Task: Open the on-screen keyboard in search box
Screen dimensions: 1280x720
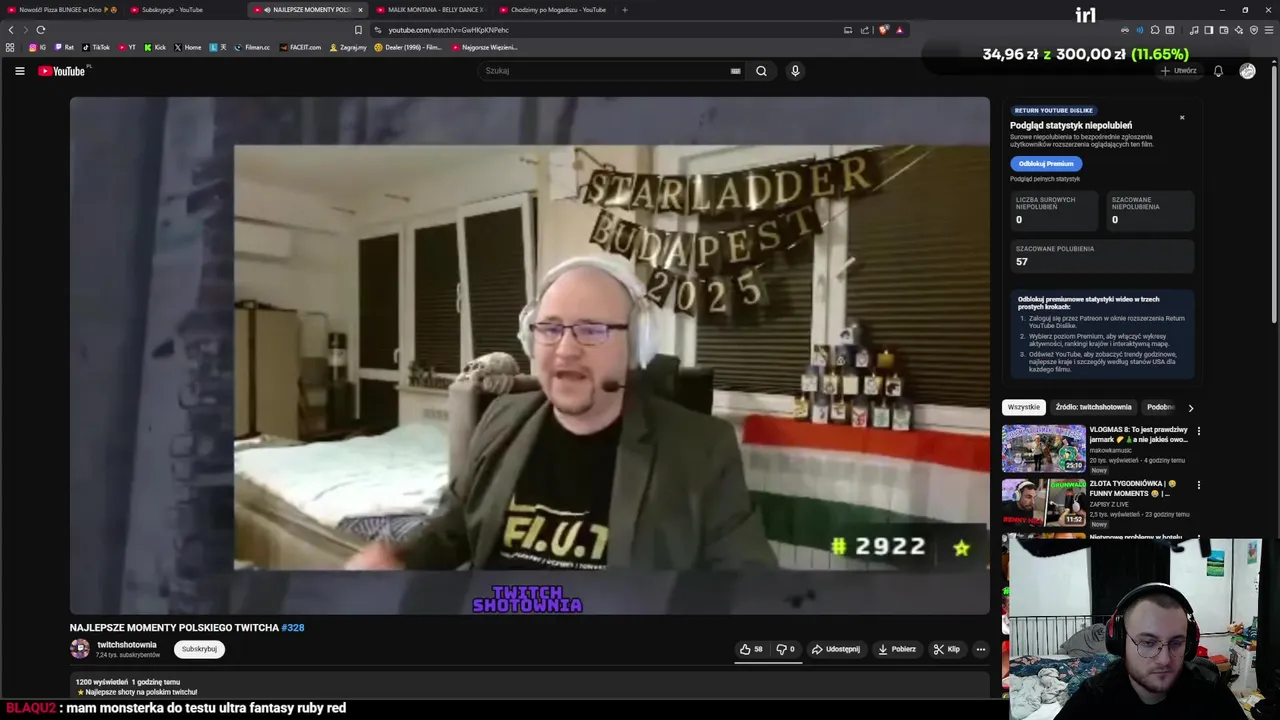Action: click(x=735, y=71)
